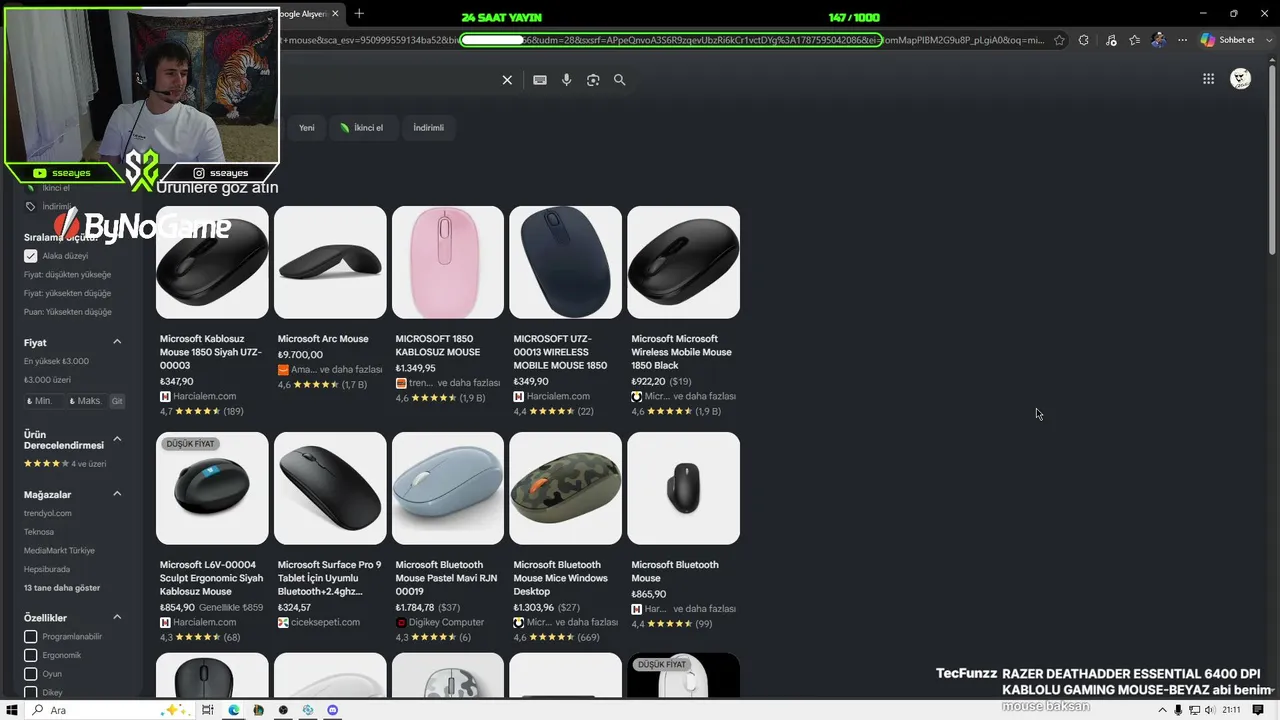Collapse the Mağazalar filter section
The height and width of the screenshot is (720, 1280).
point(117,494)
